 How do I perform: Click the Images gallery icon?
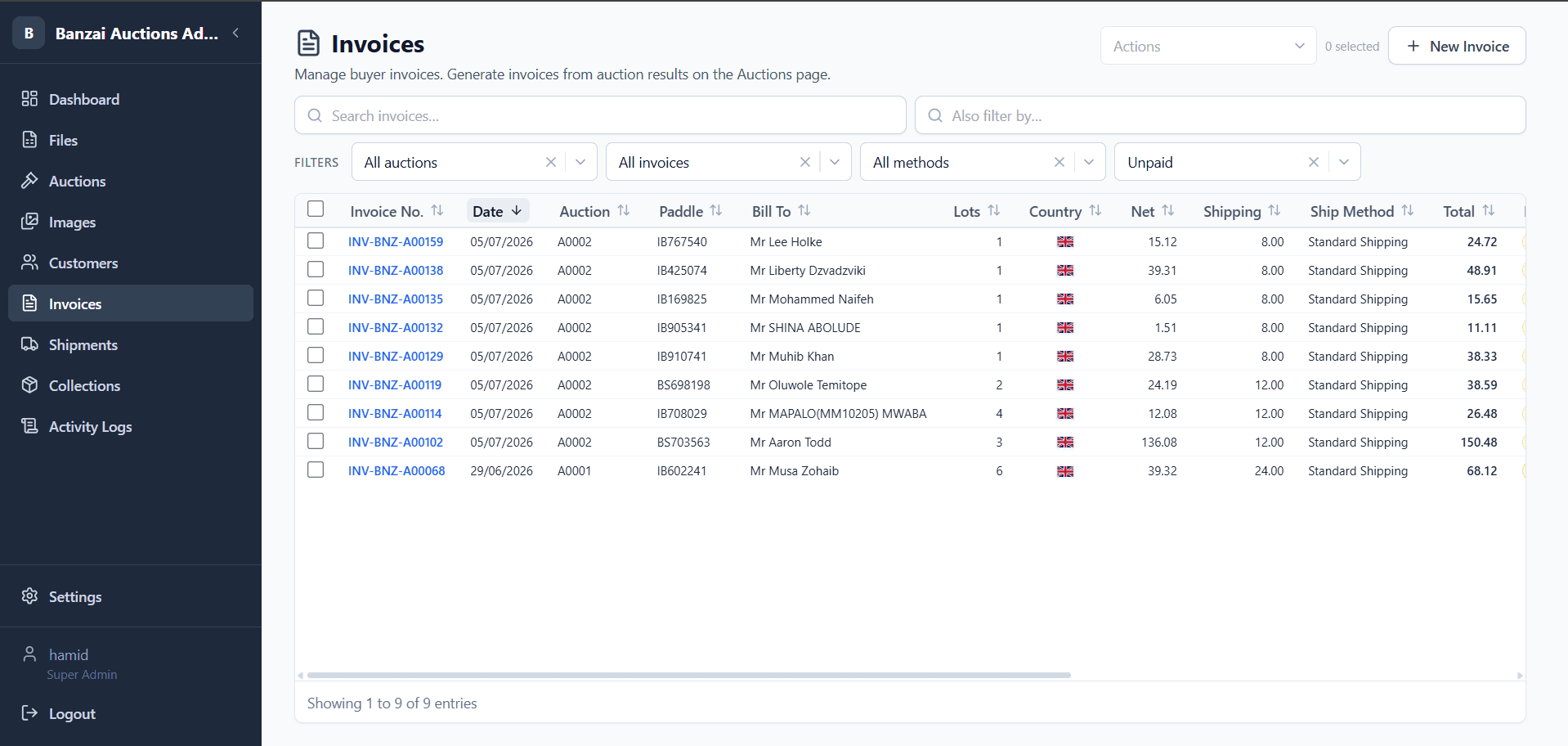point(29,222)
